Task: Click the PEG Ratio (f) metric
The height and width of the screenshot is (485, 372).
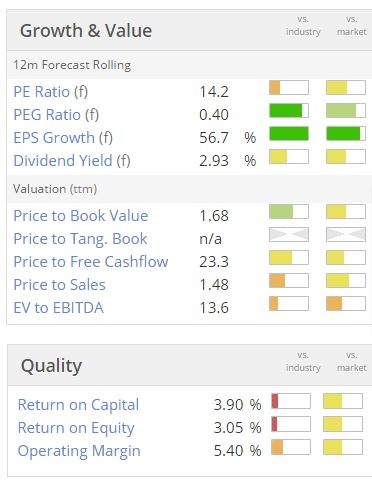Action: pyautogui.click(x=56, y=115)
